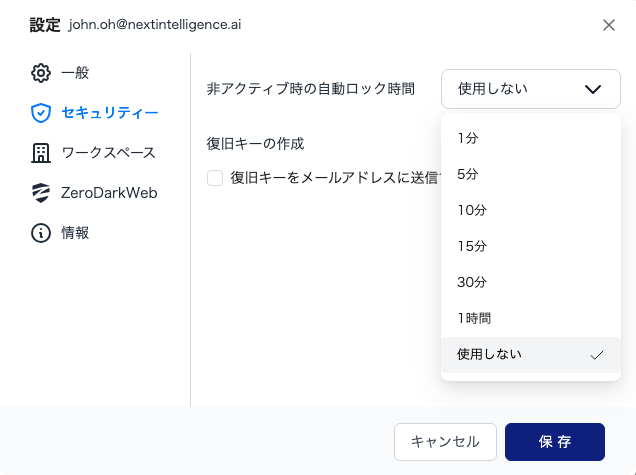The height and width of the screenshot is (475, 636).
Task: Close the settings dialog with X
Action: tap(609, 25)
